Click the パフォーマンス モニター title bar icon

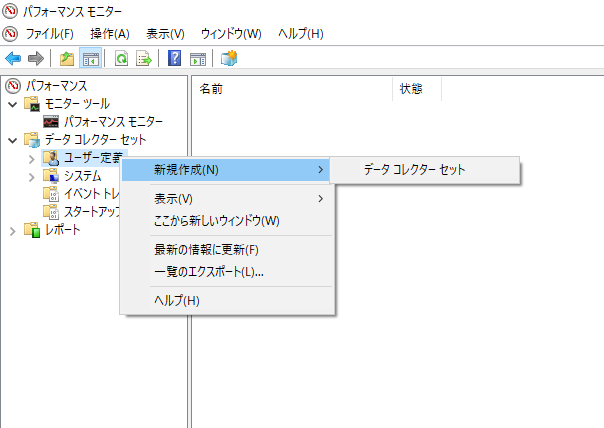pyautogui.click(x=10, y=11)
